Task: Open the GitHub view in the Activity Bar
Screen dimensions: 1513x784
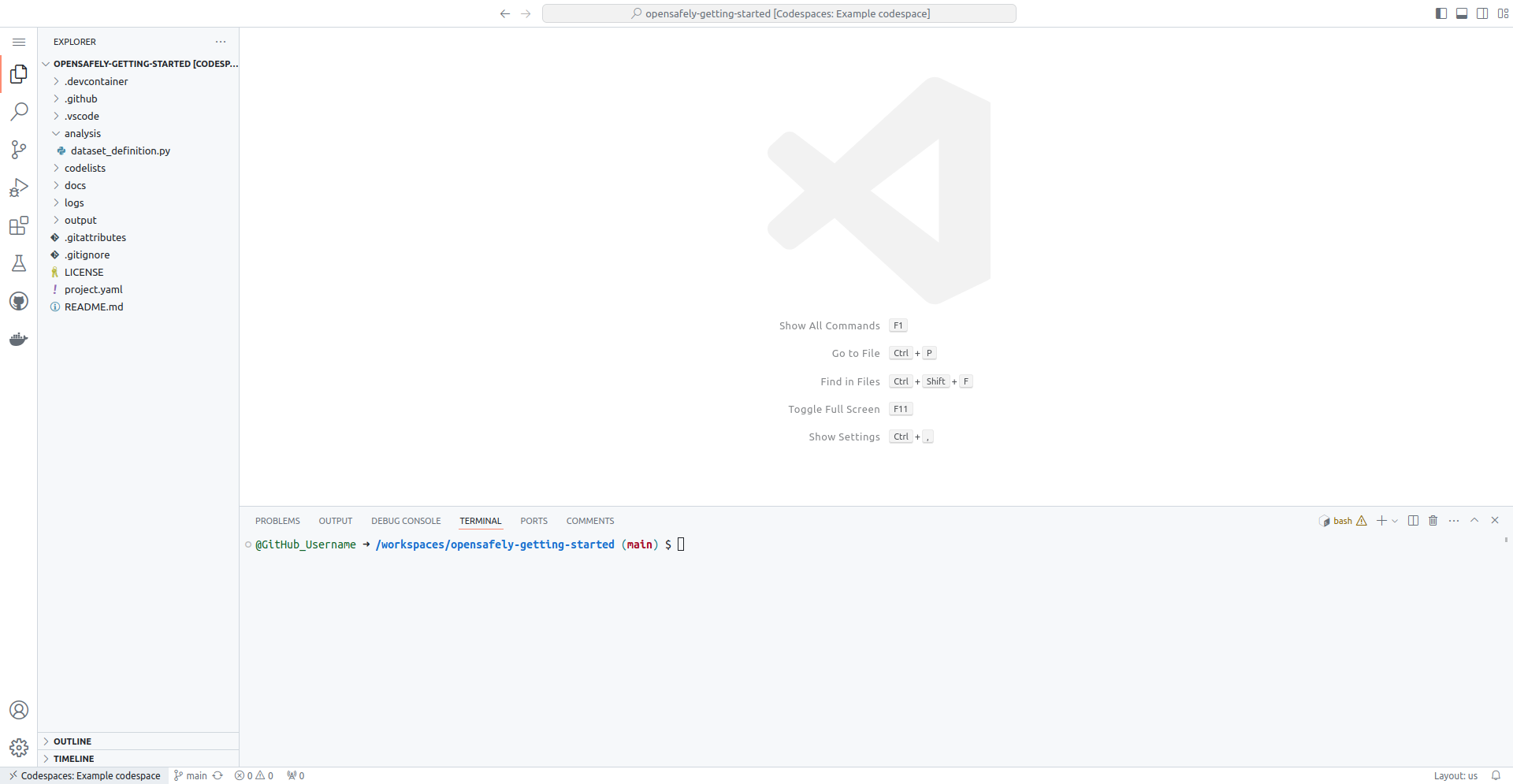Action: [x=19, y=301]
